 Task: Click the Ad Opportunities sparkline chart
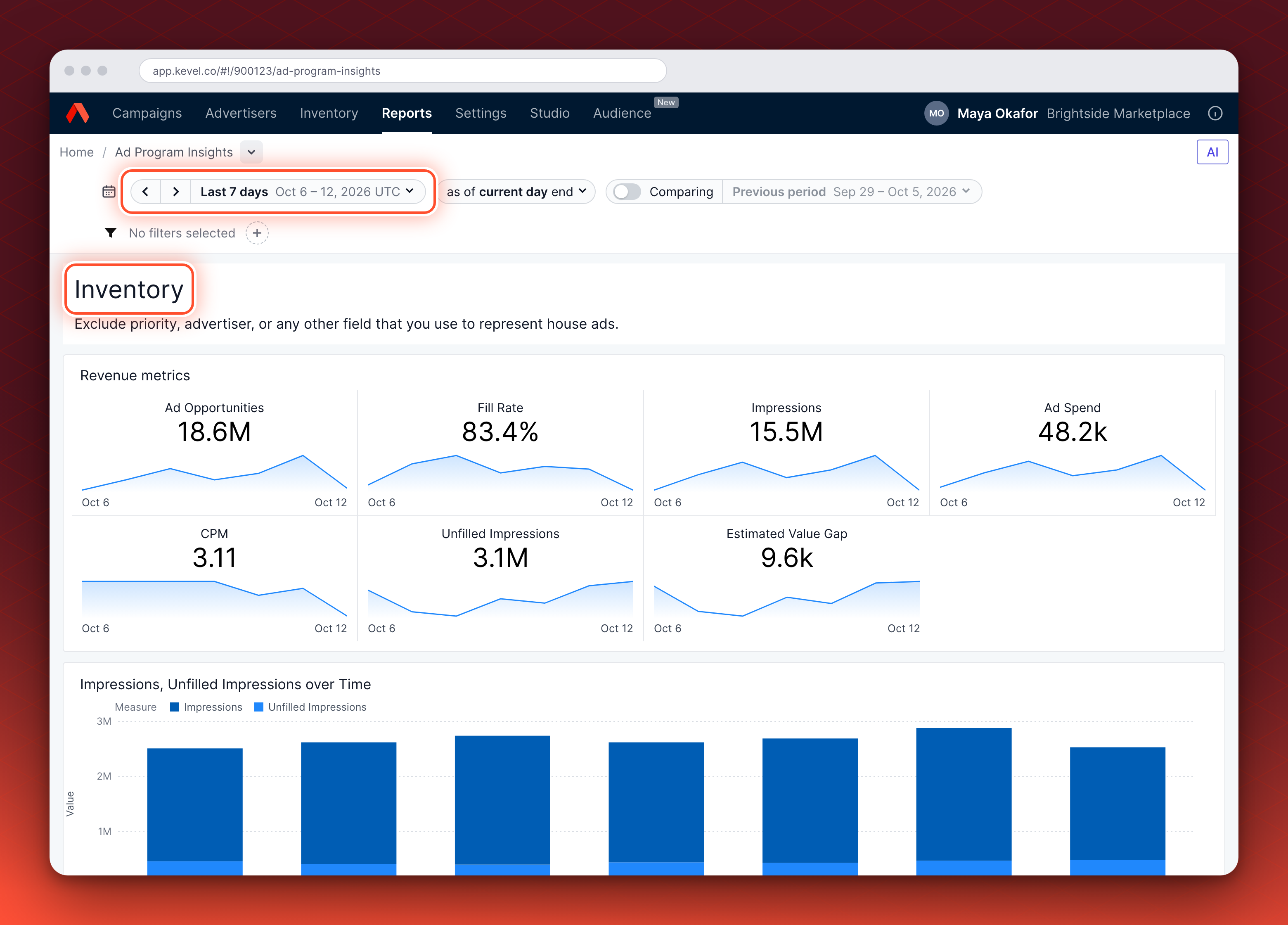click(214, 472)
